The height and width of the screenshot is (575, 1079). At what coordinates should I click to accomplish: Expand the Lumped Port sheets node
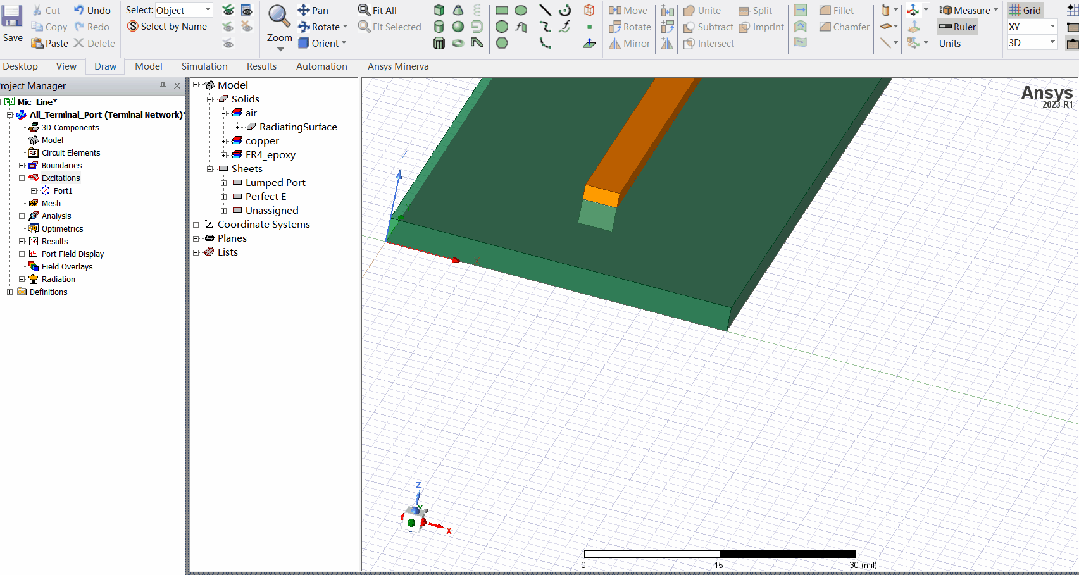224,183
